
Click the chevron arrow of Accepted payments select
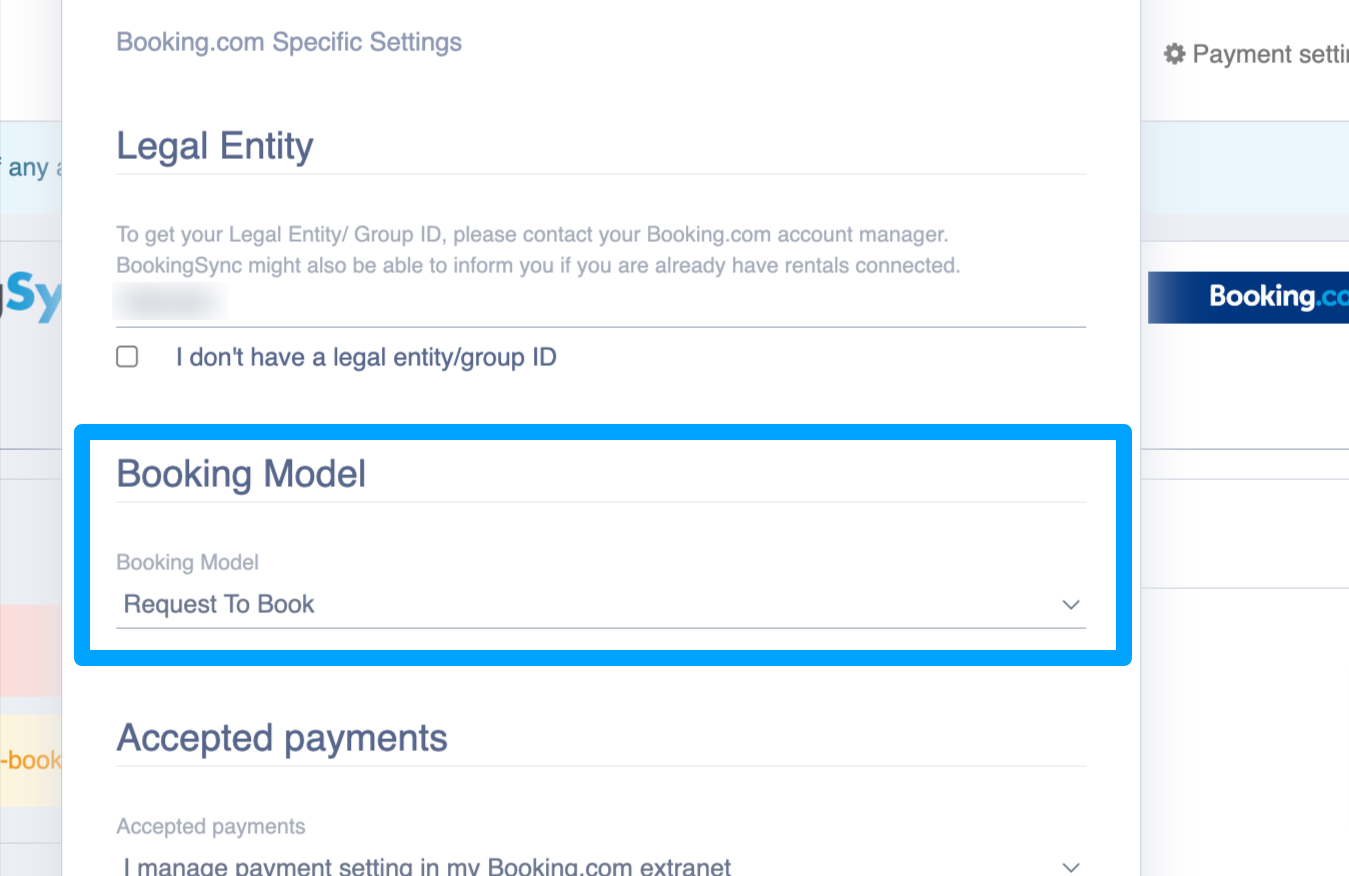pyautogui.click(x=1071, y=867)
